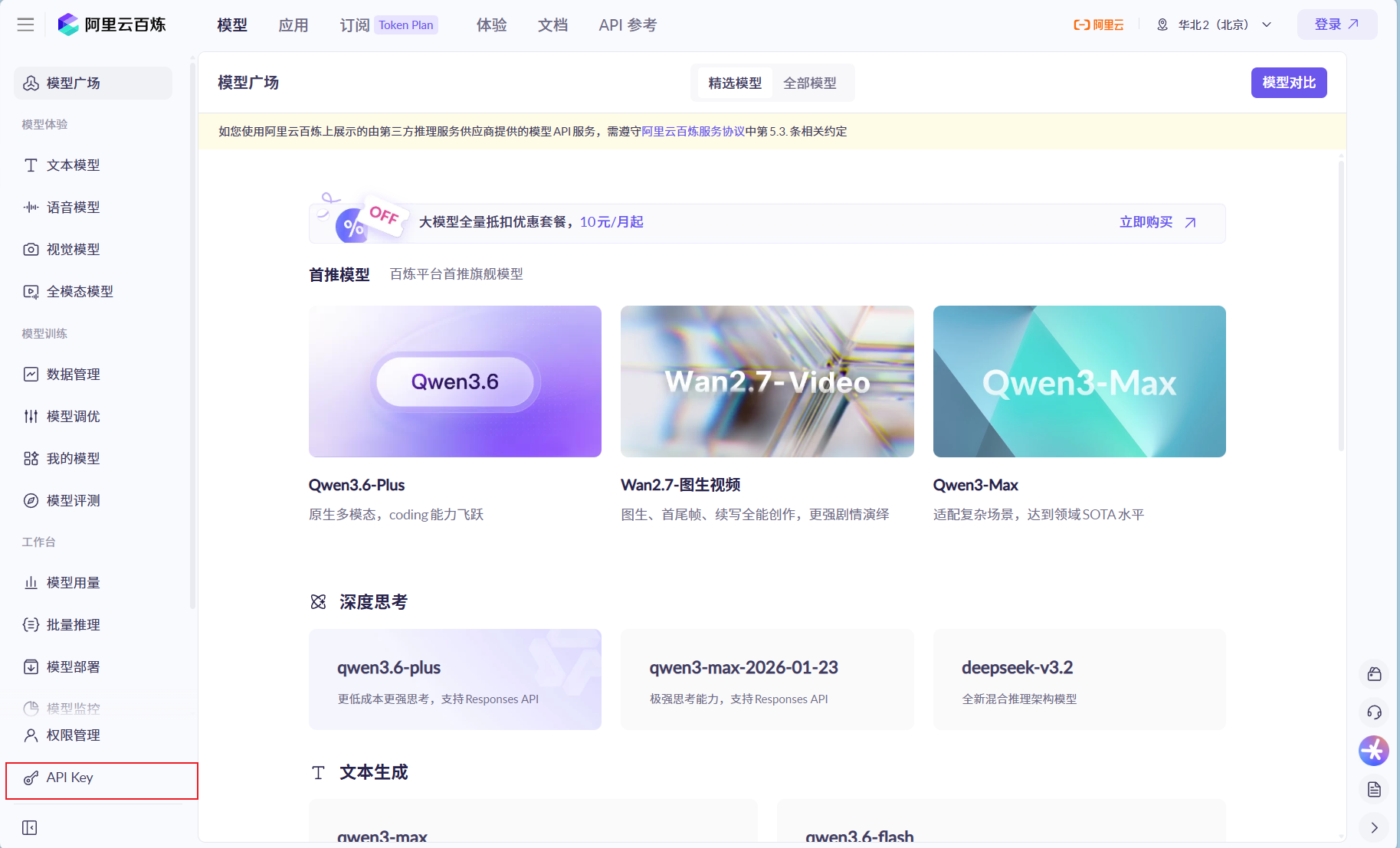
Task: Switch the model filter to 全部模型
Action: (x=811, y=83)
